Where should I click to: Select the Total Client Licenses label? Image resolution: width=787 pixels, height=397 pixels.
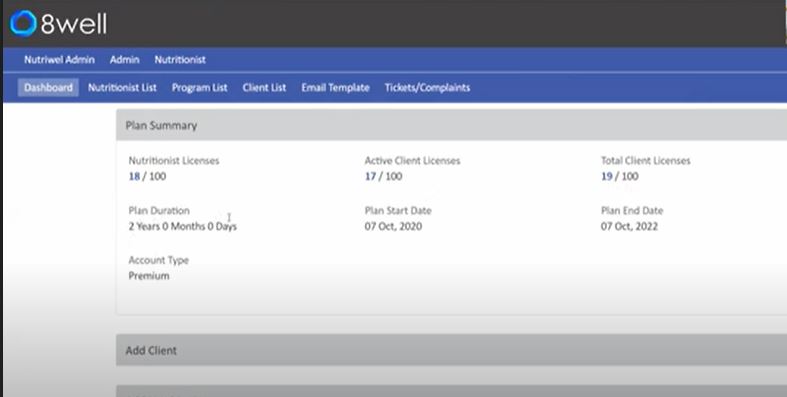coord(645,161)
